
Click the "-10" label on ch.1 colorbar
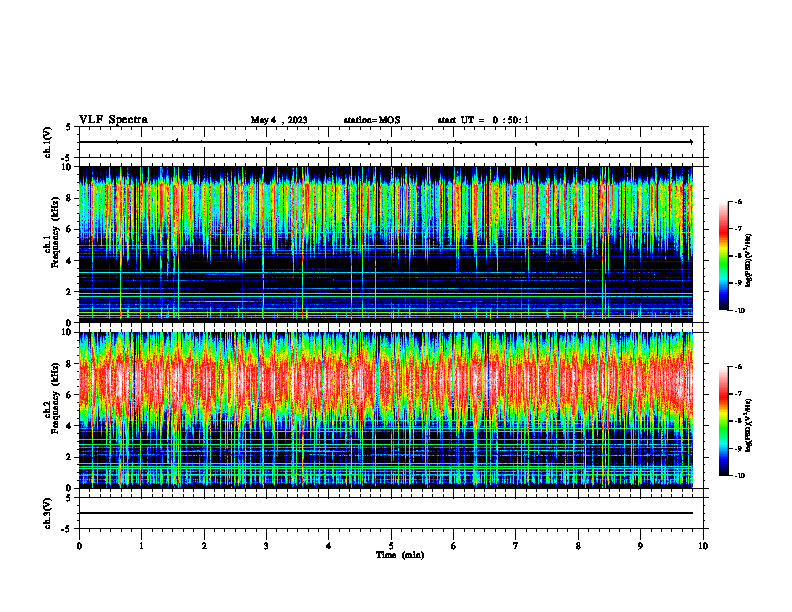tap(739, 311)
